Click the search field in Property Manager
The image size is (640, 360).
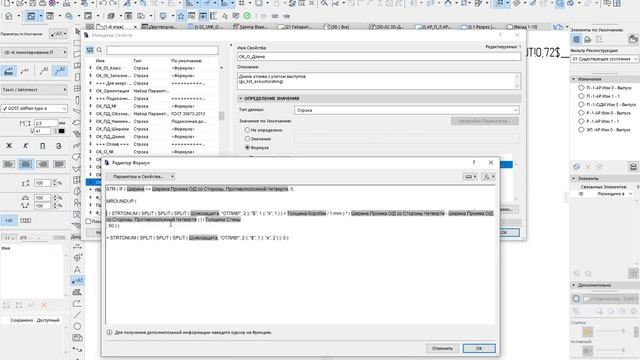point(162,50)
